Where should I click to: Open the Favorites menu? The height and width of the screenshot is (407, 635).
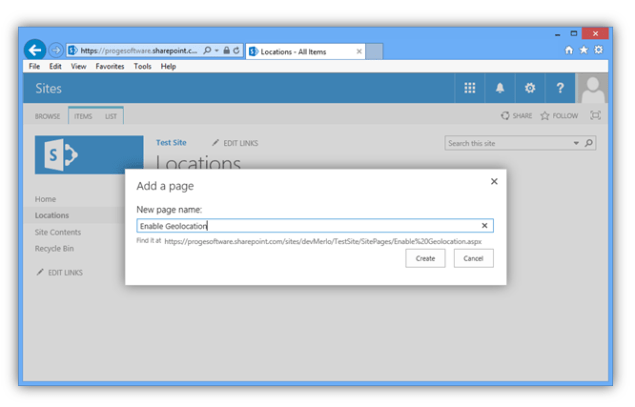coord(110,66)
